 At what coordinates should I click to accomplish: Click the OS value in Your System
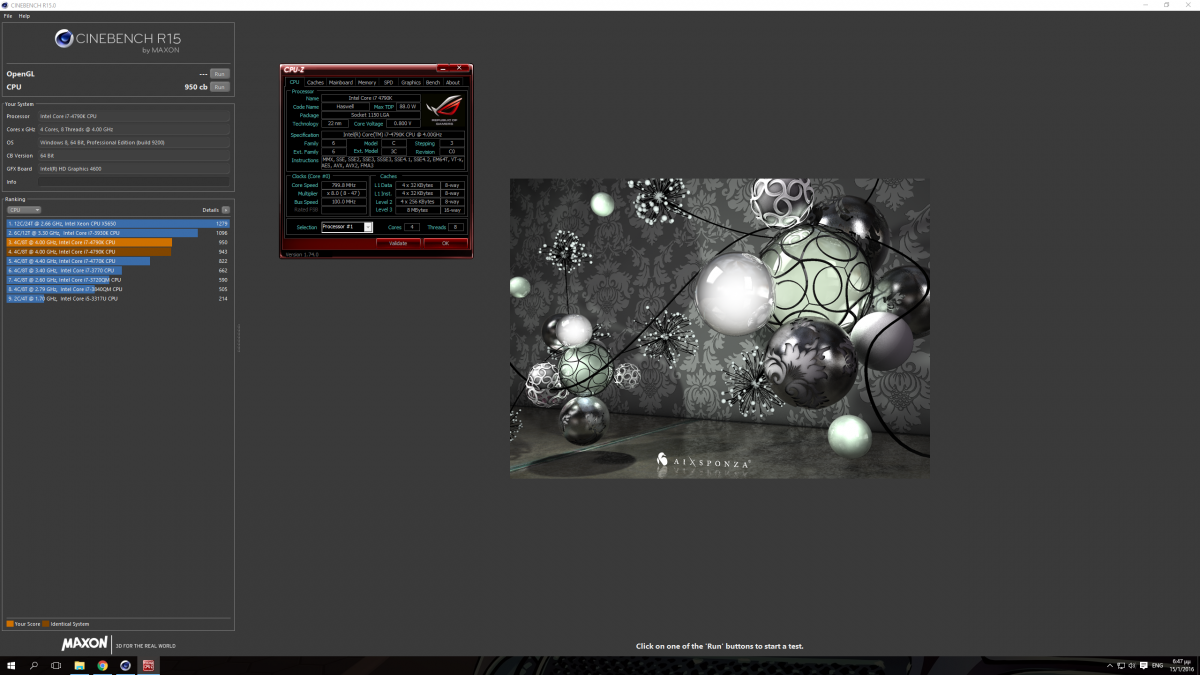(x=134, y=142)
